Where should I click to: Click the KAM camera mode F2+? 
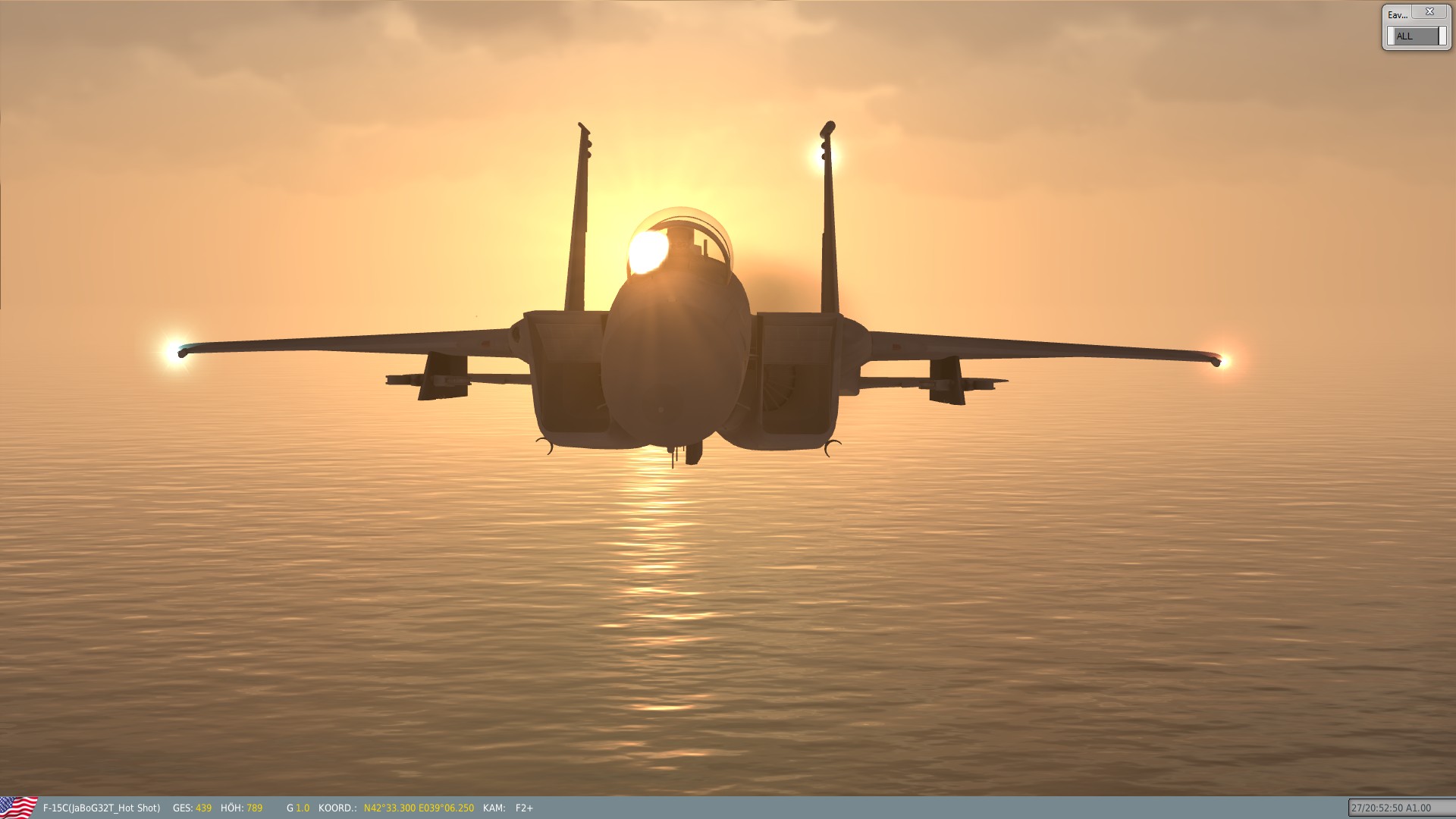pos(524,808)
